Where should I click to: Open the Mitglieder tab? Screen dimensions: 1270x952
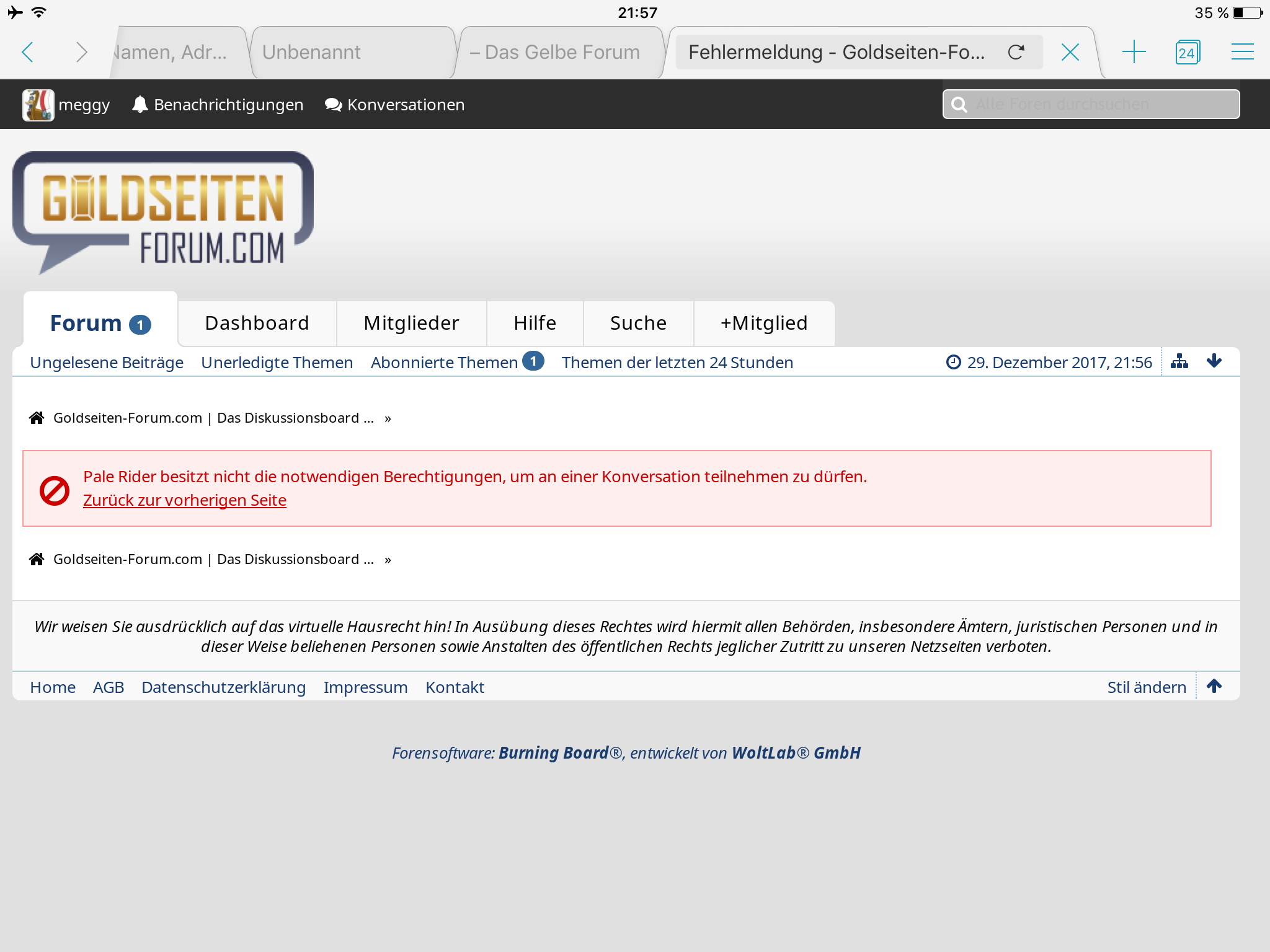[411, 324]
